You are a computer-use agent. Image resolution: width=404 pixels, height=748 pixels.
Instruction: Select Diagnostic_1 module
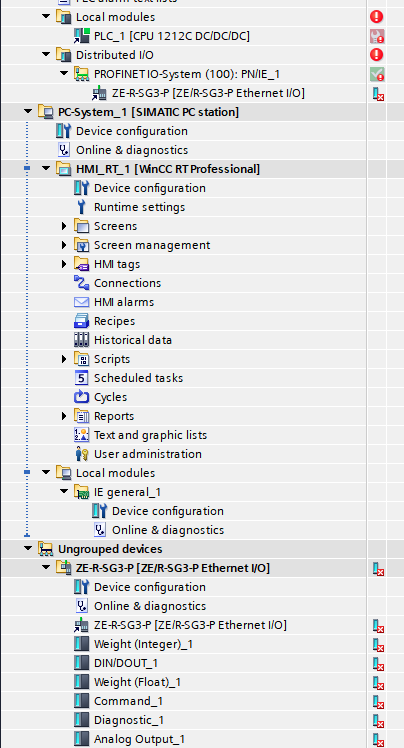pos(129,720)
